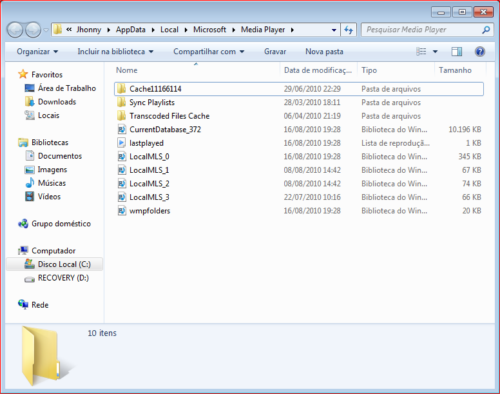This screenshot has height=394, width=500.
Task: Select Microsoft in the address breadcrumb
Action: (210, 30)
